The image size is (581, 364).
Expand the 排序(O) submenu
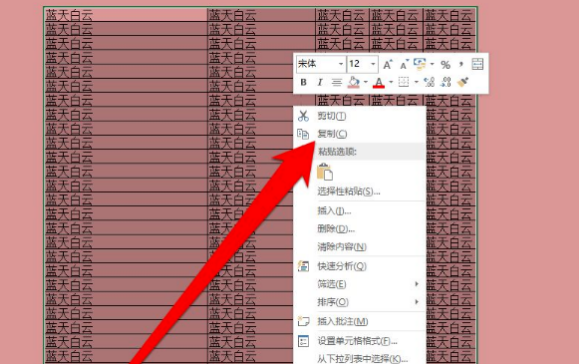click(x=359, y=302)
